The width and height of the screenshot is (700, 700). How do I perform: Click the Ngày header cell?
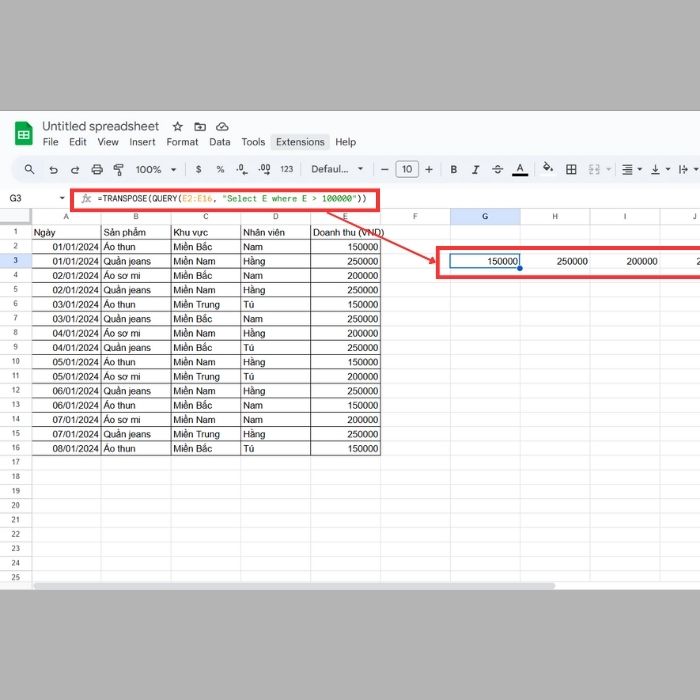pos(67,232)
